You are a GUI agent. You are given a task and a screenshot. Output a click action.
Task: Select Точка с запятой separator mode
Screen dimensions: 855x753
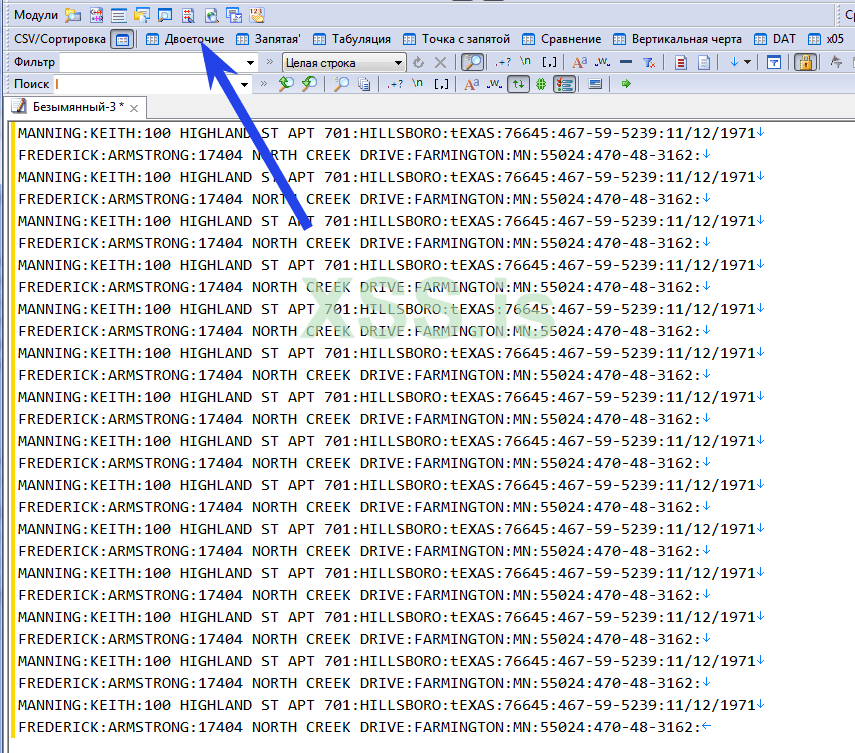coord(456,39)
